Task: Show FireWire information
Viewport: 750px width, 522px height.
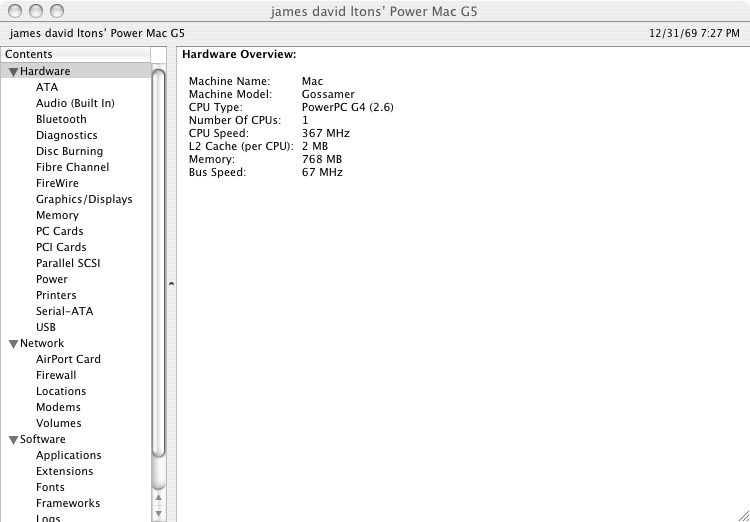Action: coord(57,183)
